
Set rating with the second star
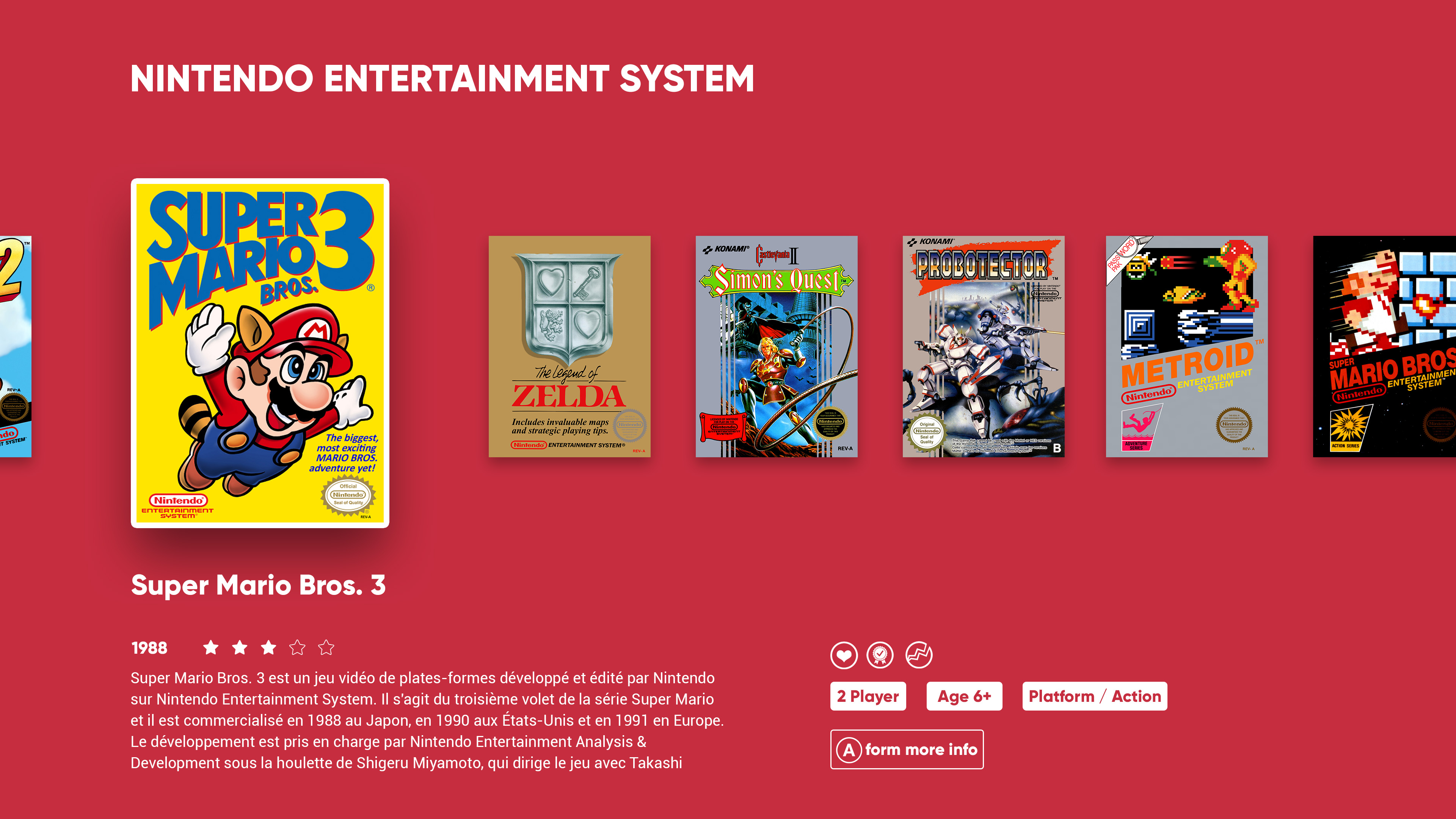click(x=240, y=648)
